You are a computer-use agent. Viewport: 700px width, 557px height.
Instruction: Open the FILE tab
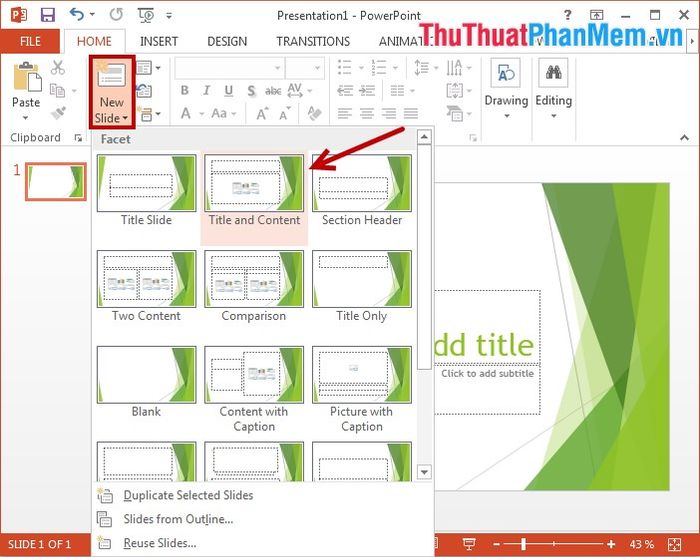tap(30, 42)
